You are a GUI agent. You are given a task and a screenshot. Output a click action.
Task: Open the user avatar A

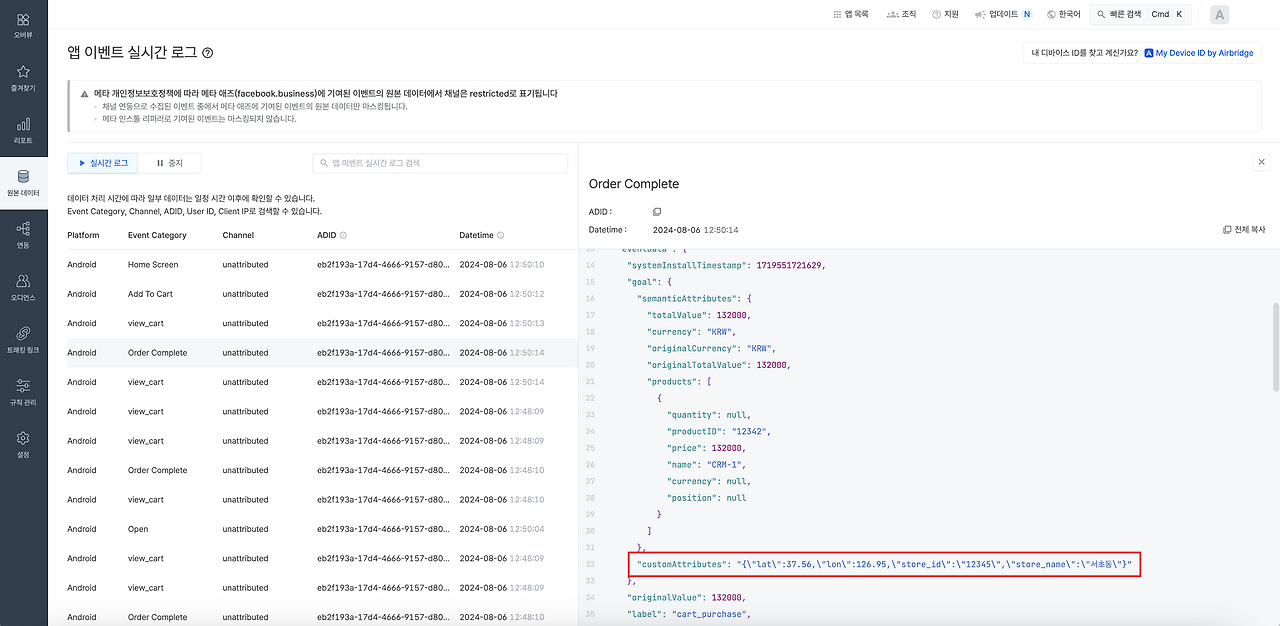point(1219,14)
